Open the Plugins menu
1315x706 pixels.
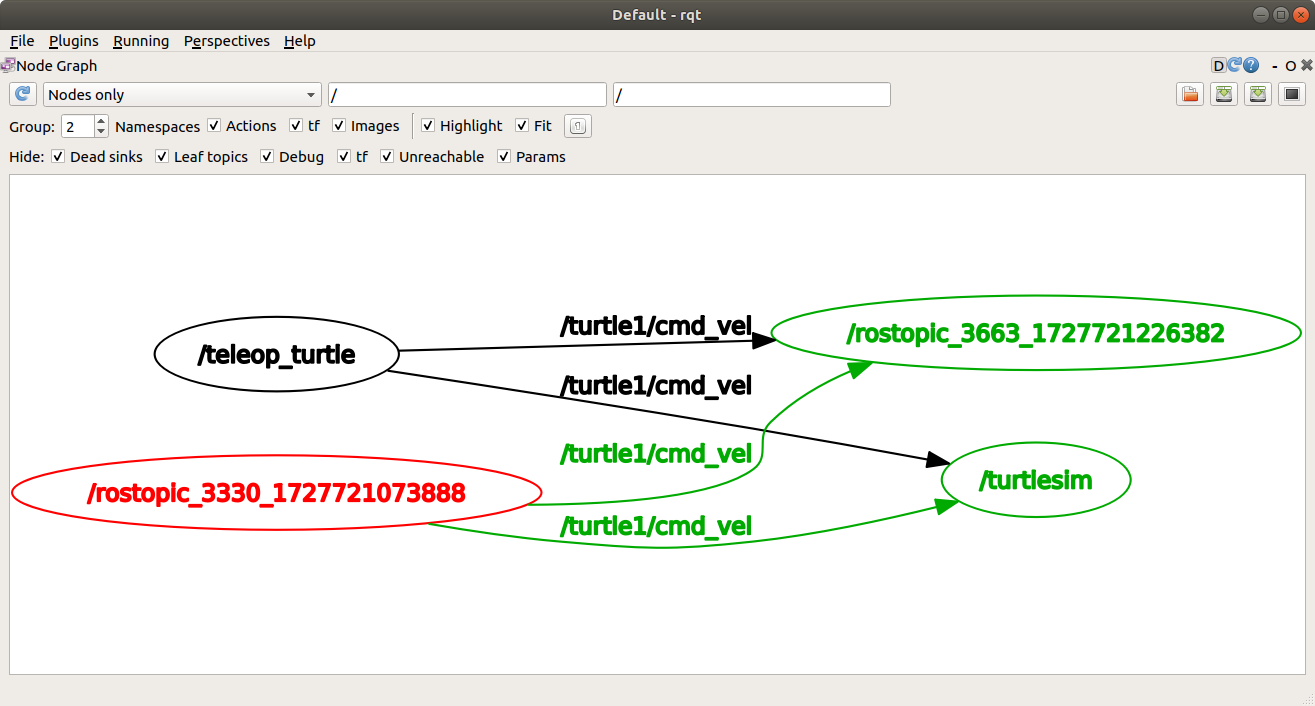coord(73,41)
